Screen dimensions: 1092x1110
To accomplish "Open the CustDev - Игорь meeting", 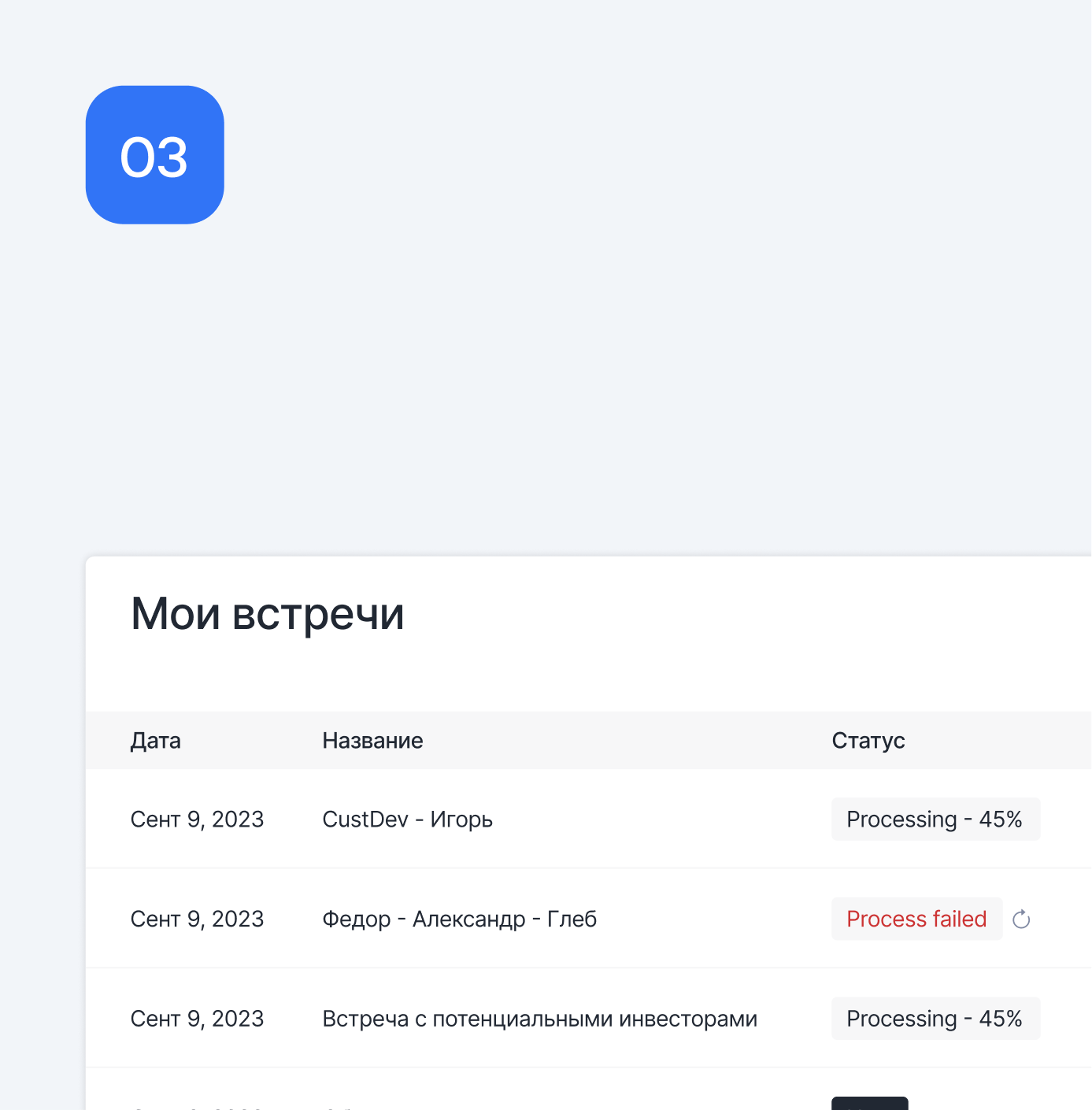I will coord(407,820).
